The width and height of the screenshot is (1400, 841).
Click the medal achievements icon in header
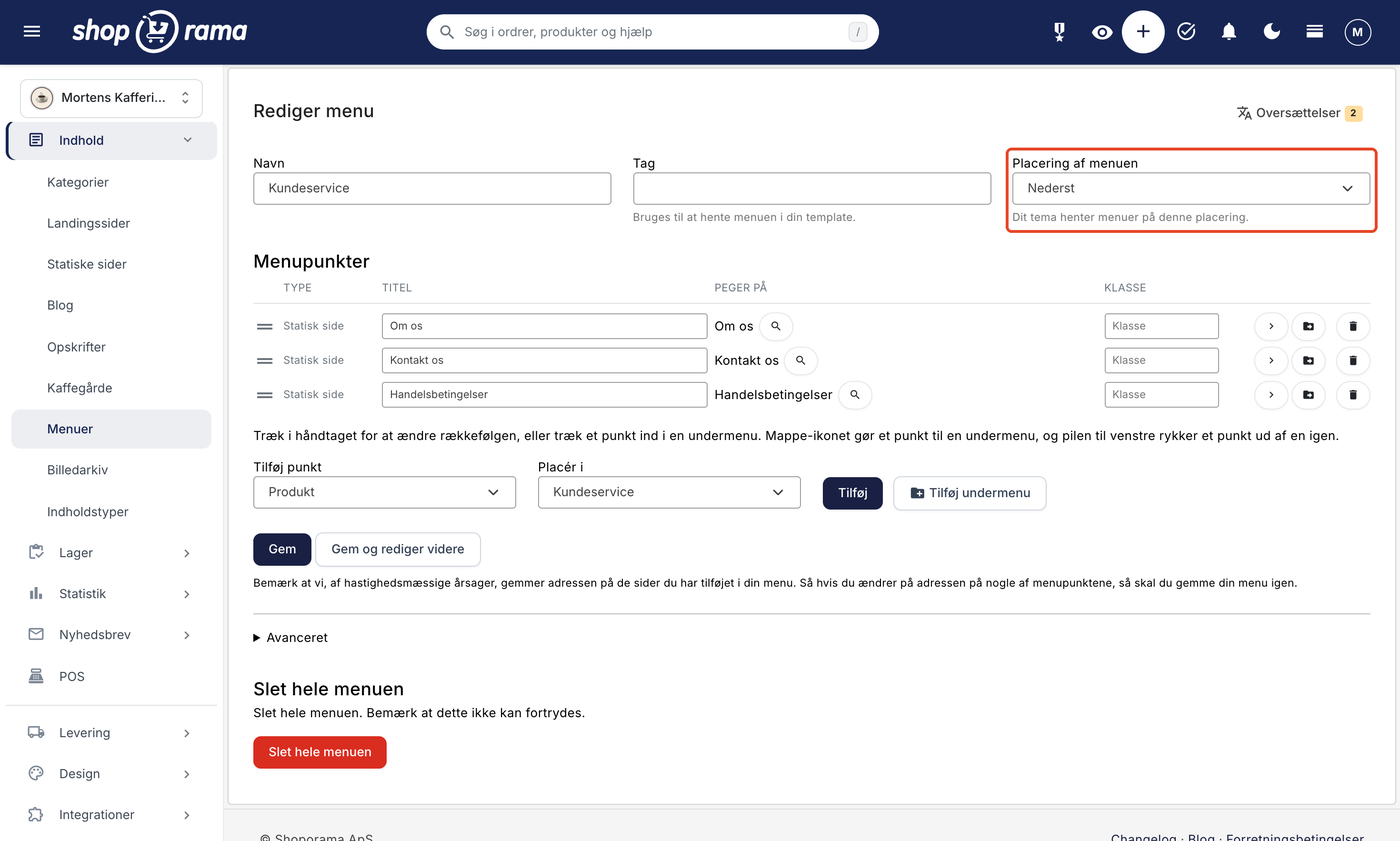click(1059, 32)
